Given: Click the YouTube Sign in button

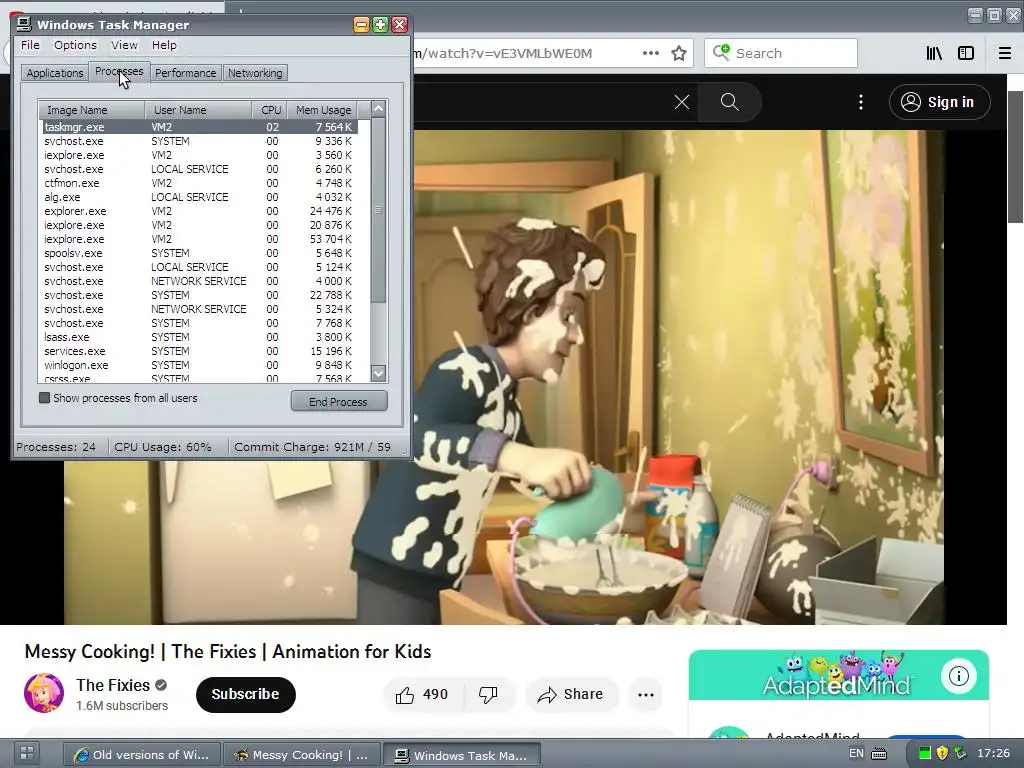Looking at the screenshot, I should point(940,102).
